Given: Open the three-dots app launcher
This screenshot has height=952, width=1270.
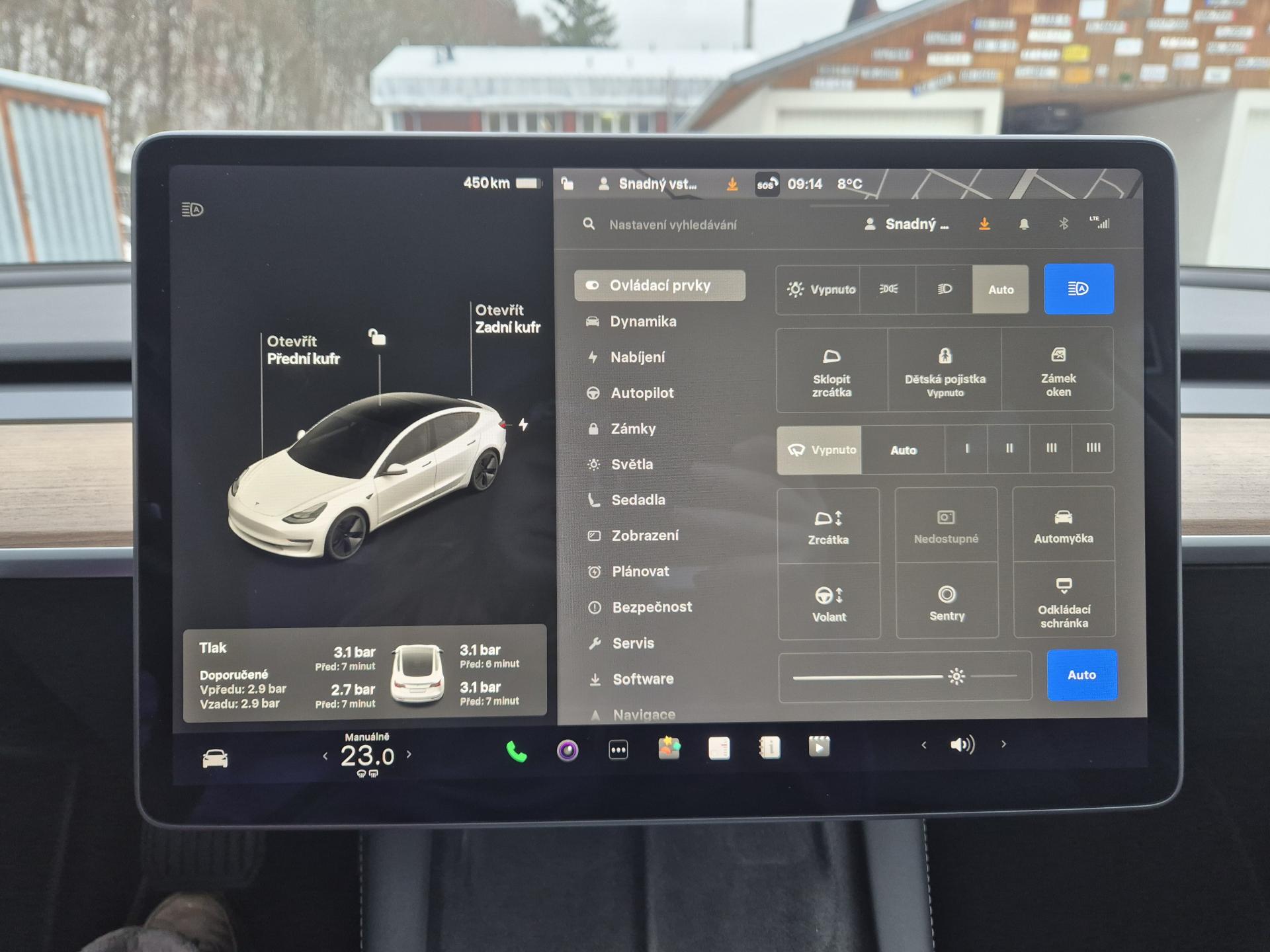Looking at the screenshot, I should click(x=618, y=750).
